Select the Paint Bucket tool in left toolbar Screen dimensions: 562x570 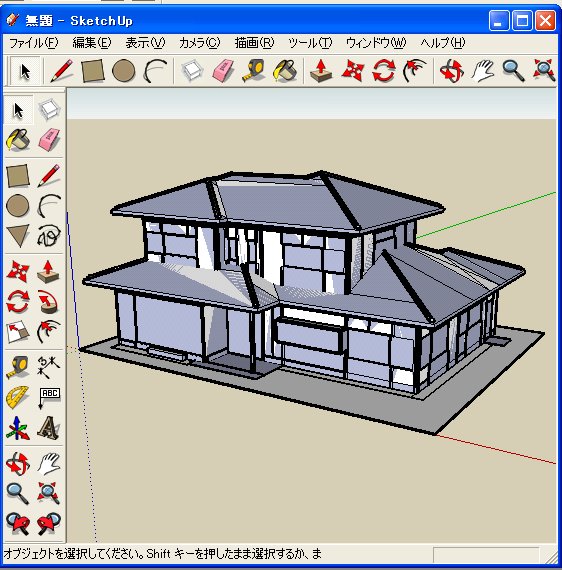click(17, 140)
